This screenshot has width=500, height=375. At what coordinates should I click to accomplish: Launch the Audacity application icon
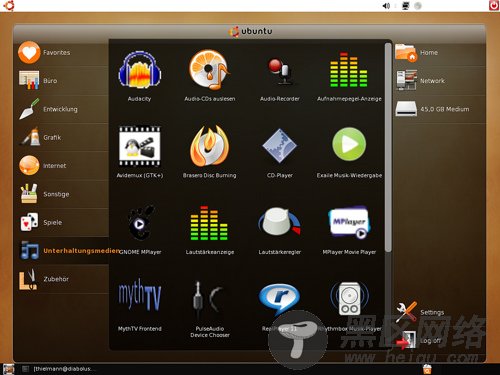(140, 71)
